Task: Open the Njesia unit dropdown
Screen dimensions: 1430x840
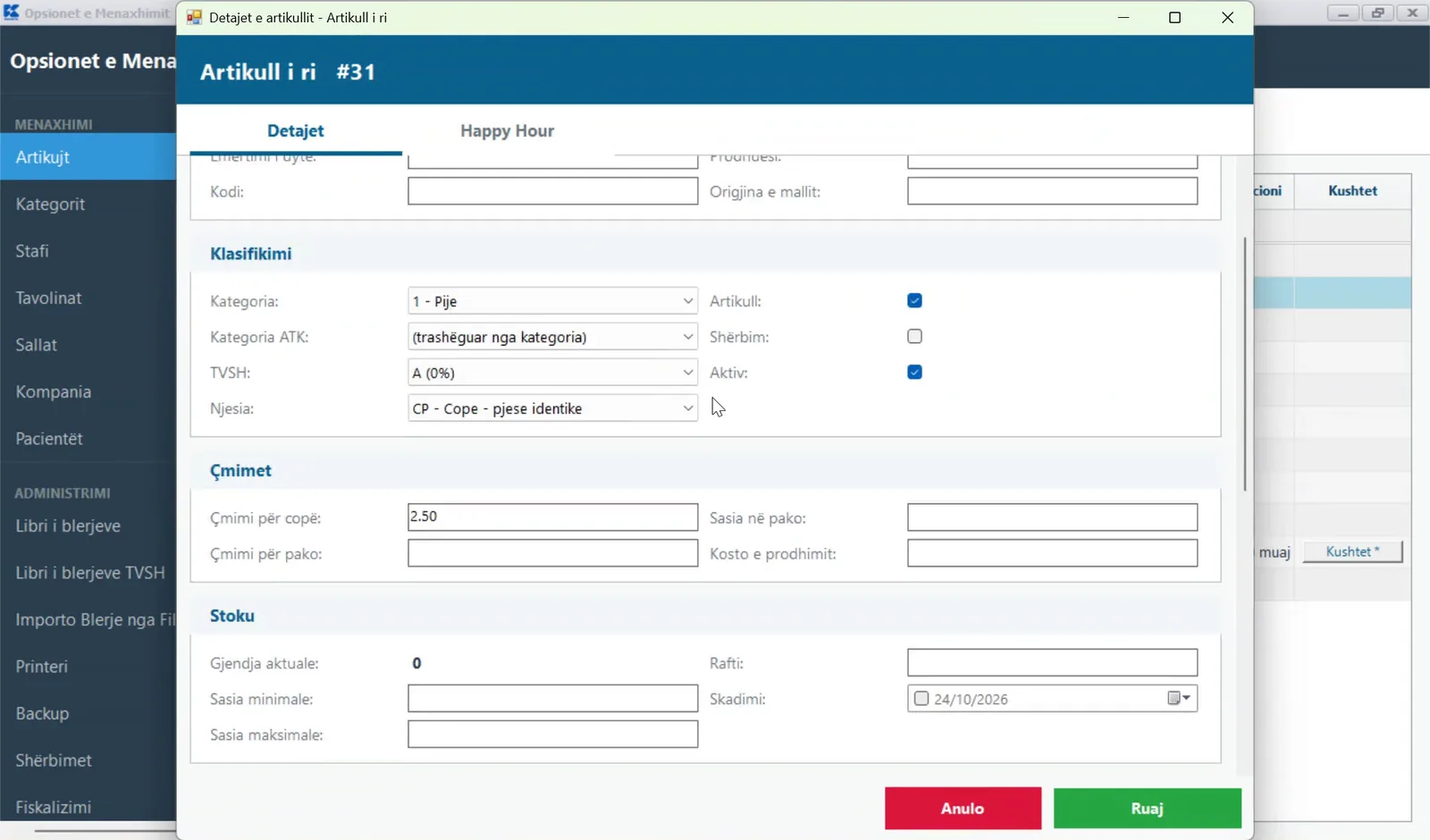Action: [552, 408]
